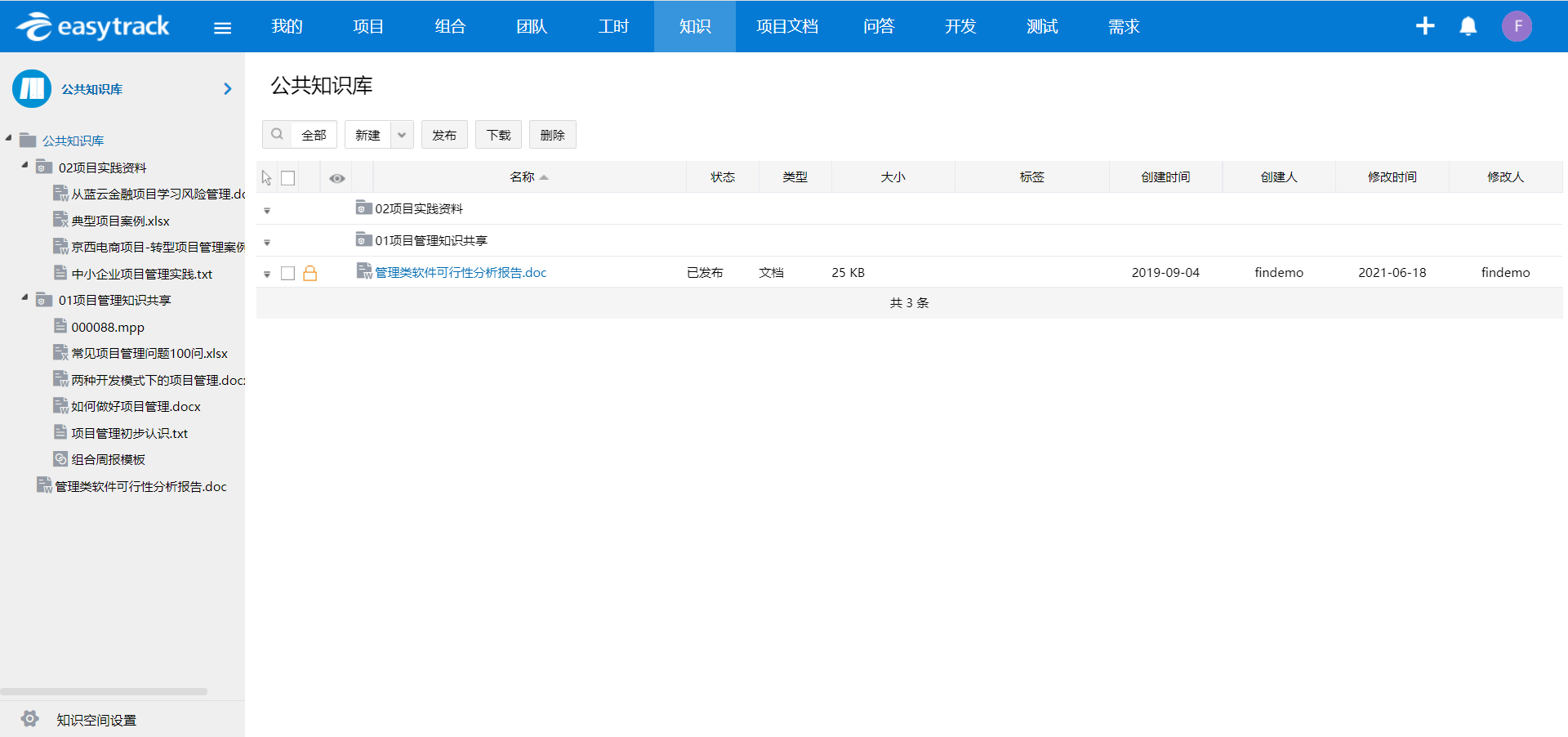Toggle the hamburger menu icon
Viewport: 1568px width, 737px height.
222,28
